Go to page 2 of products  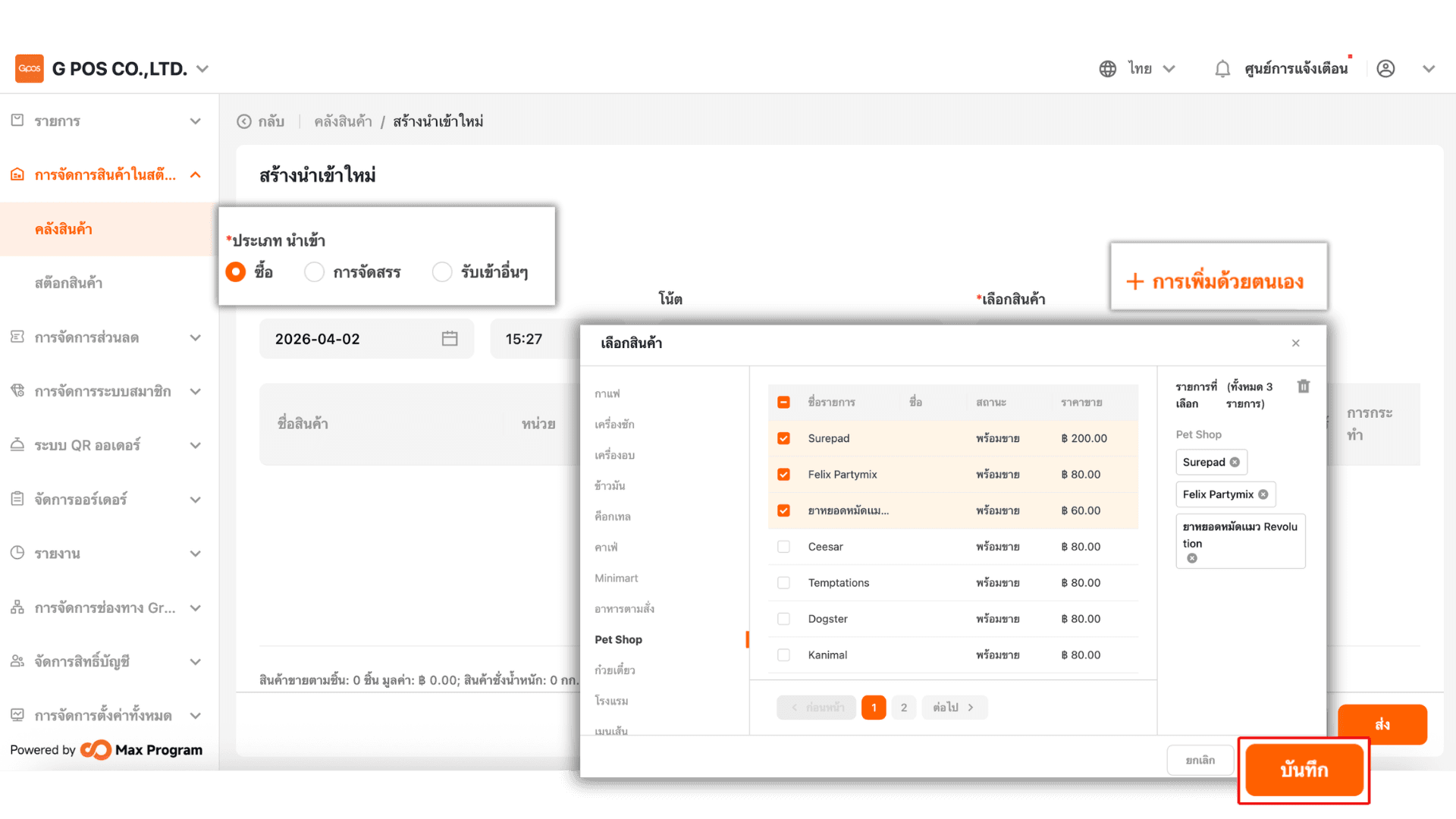pos(903,708)
